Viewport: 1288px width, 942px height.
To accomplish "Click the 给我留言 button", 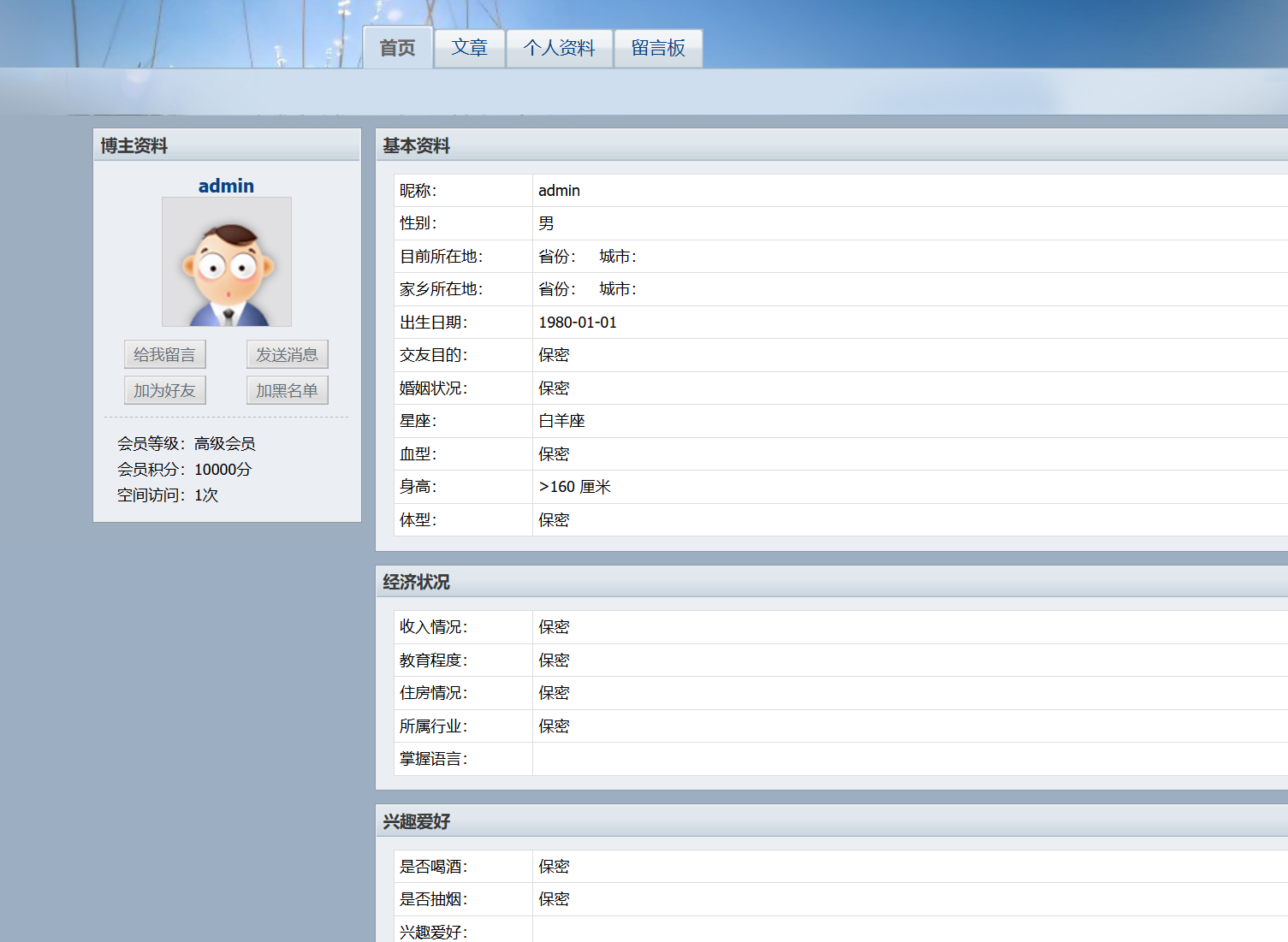I will [165, 354].
